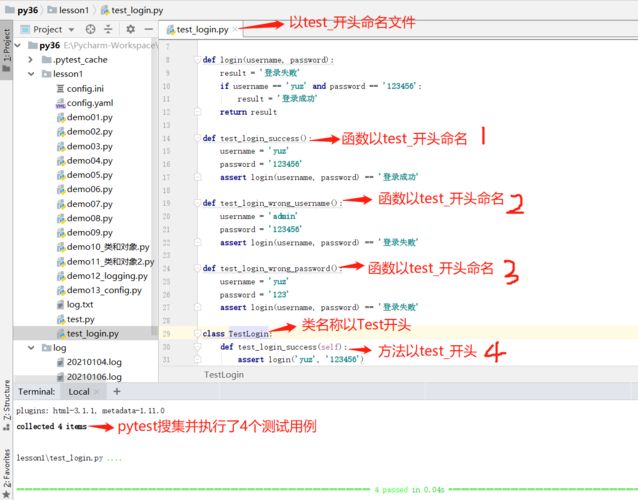The image size is (638, 500).
Task: Click 'collected 4 items' terminal text
Action: pos(52,426)
